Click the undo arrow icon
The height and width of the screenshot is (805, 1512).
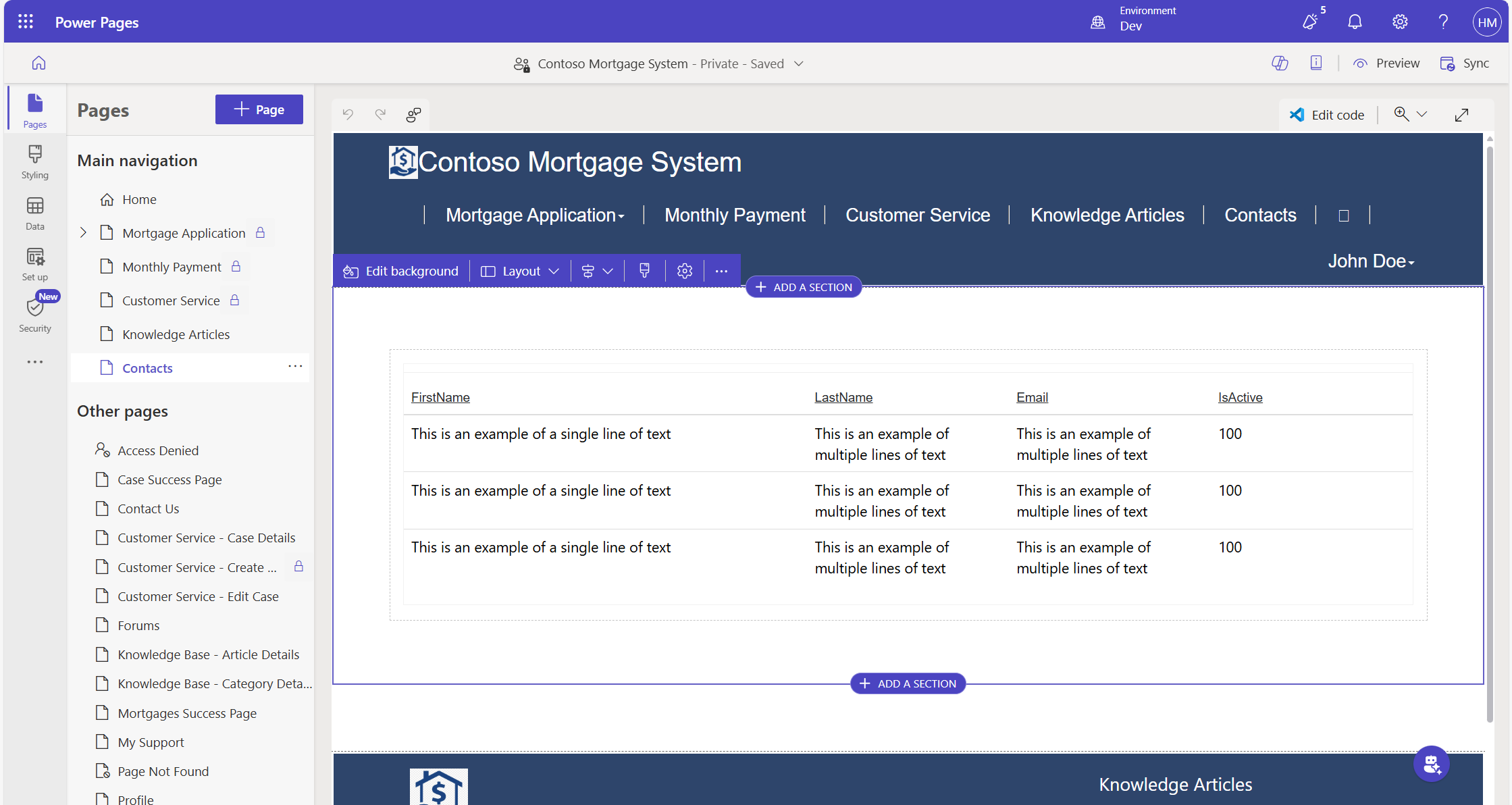coord(348,114)
